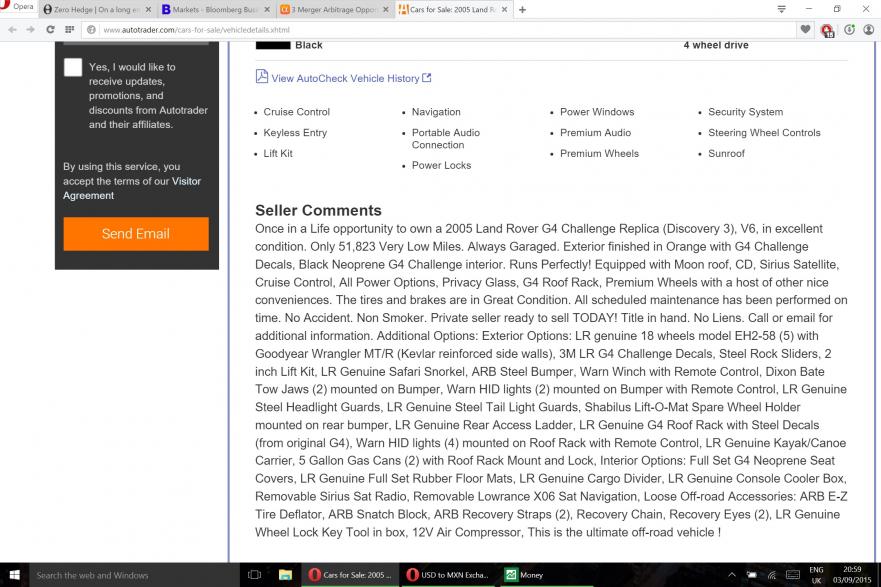Open Wi-Fi network tray icon

(x=772, y=575)
